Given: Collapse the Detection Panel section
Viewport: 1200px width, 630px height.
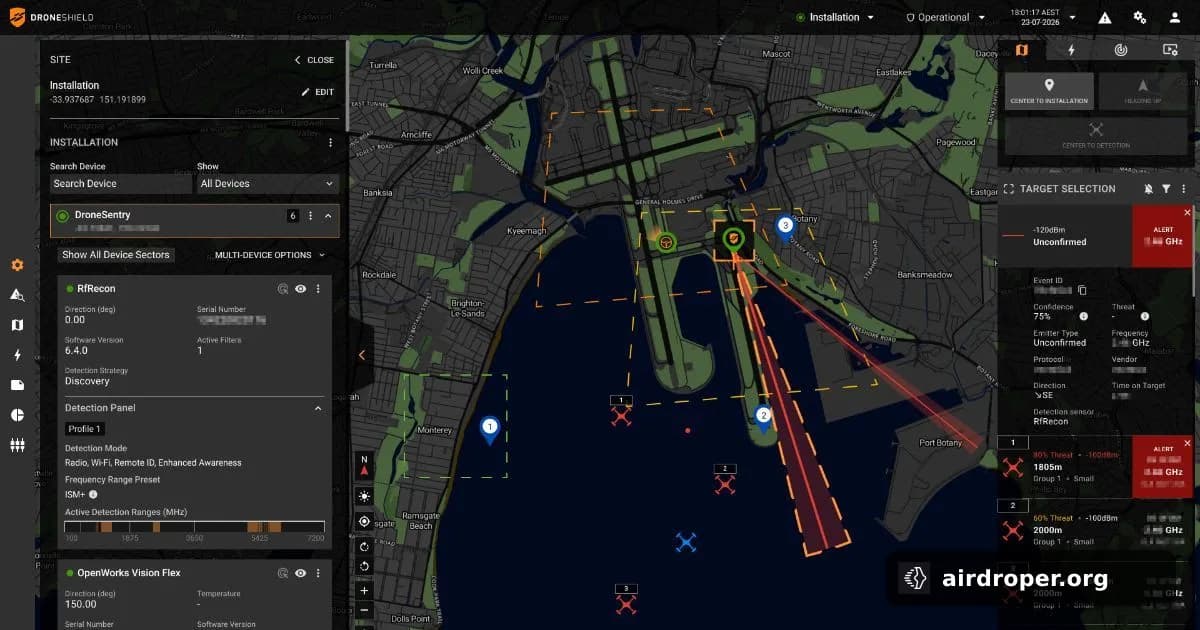Looking at the screenshot, I should pyautogui.click(x=319, y=408).
